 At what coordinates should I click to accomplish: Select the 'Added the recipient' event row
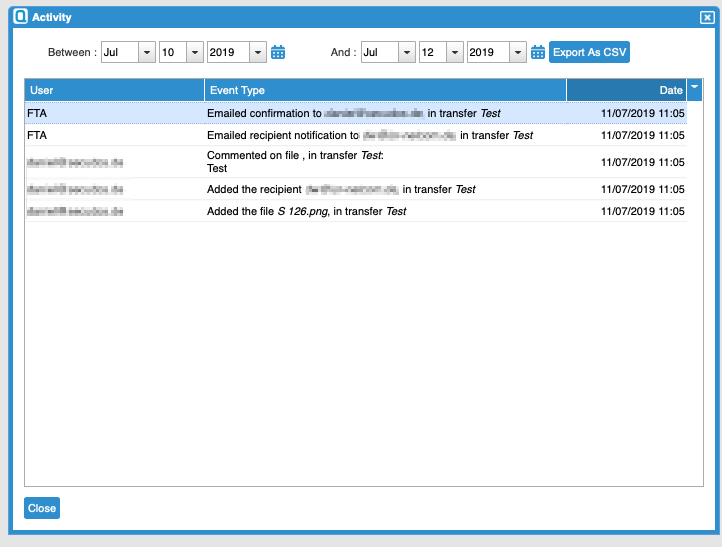click(356, 189)
